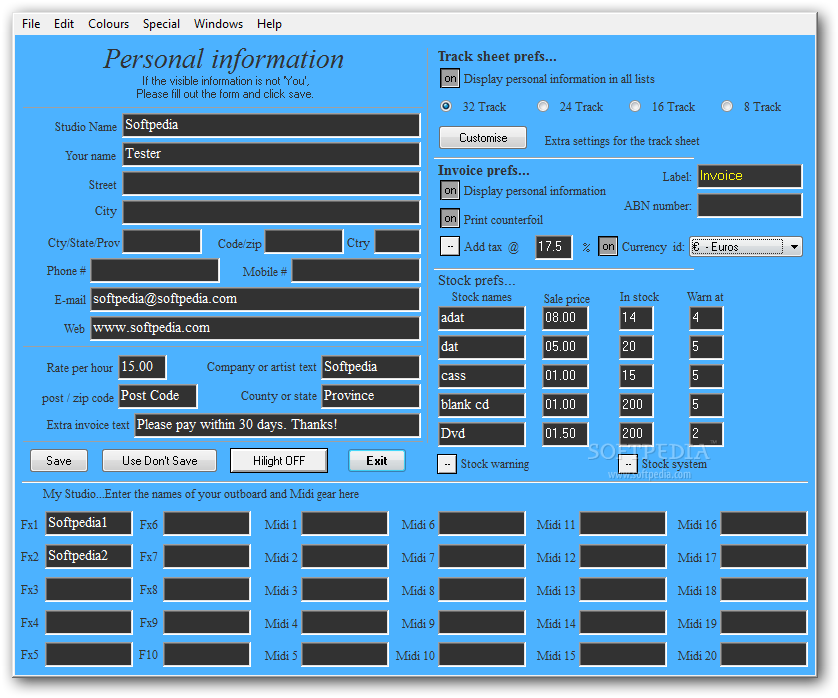
Task: Open the Currency id dropdown arrow
Action: tap(794, 247)
